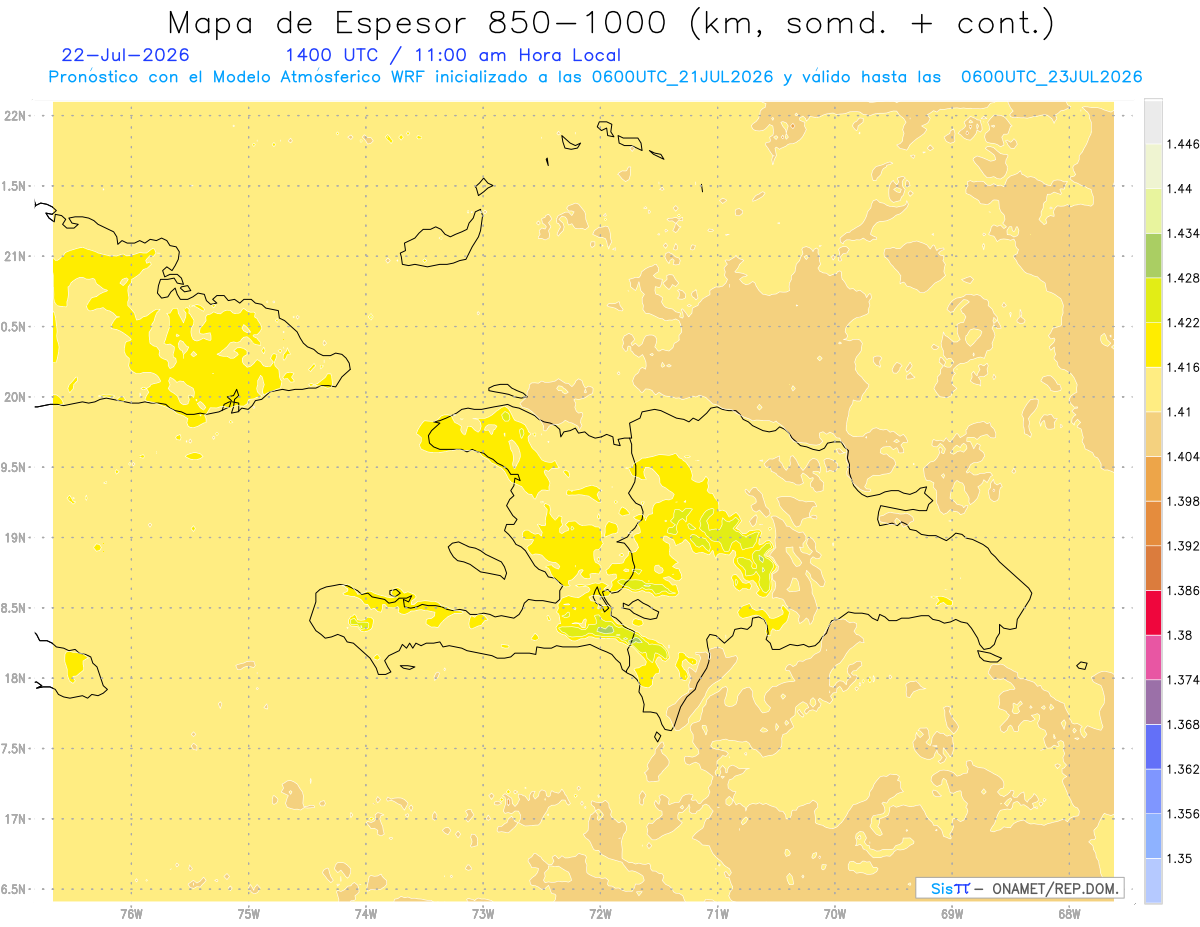Pick the orange legend swatch above 1.398

click(x=1153, y=478)
